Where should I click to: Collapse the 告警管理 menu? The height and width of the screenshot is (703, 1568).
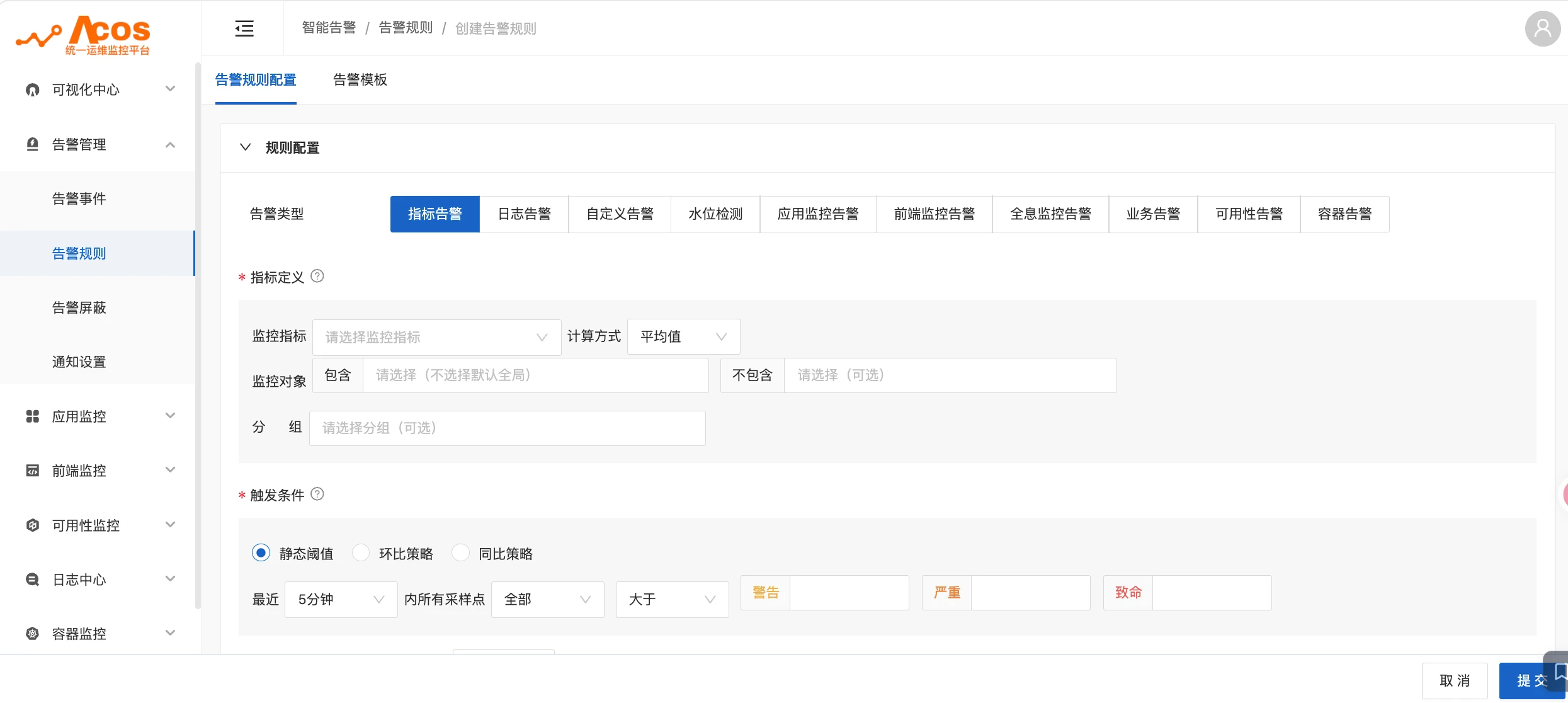click(x=170, y=145)
